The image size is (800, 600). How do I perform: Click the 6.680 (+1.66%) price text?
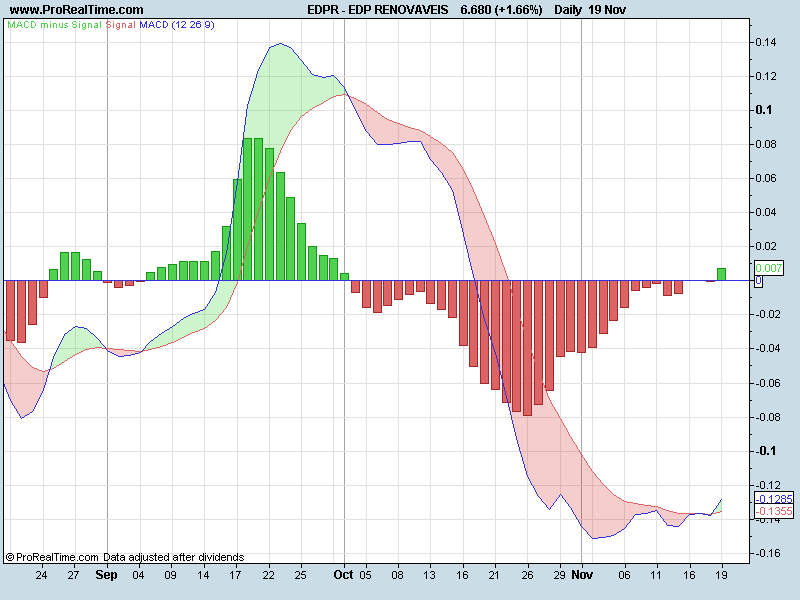coord(501,10)
